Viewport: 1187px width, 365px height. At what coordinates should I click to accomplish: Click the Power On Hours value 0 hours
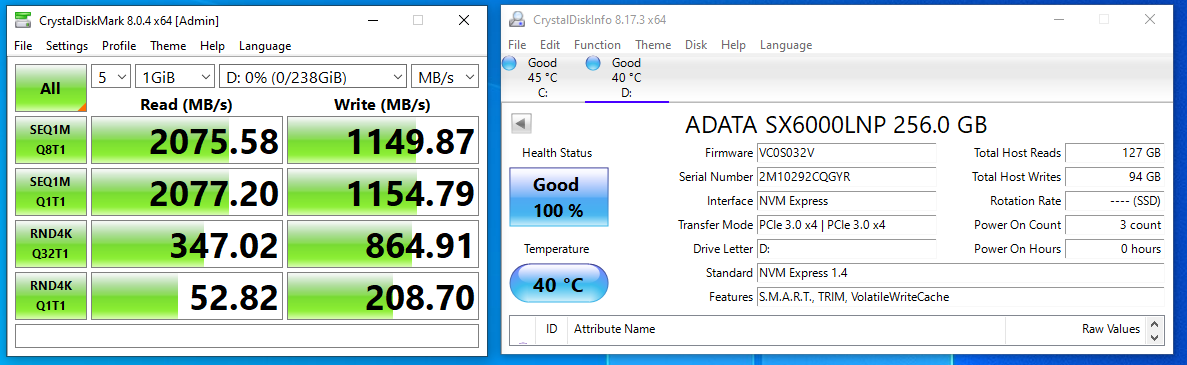click(1115, 249)
